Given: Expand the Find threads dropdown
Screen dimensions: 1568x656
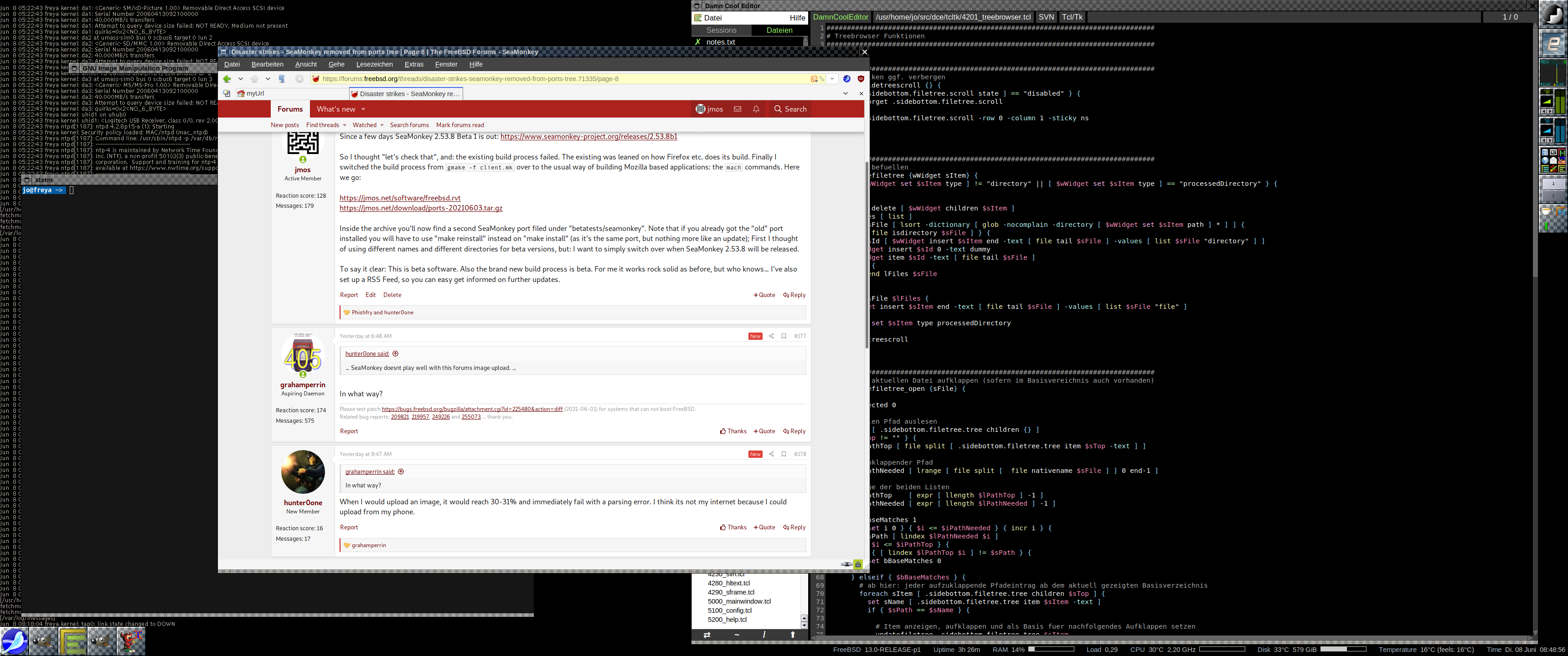Looking at the screenshot, I should 345,125.
